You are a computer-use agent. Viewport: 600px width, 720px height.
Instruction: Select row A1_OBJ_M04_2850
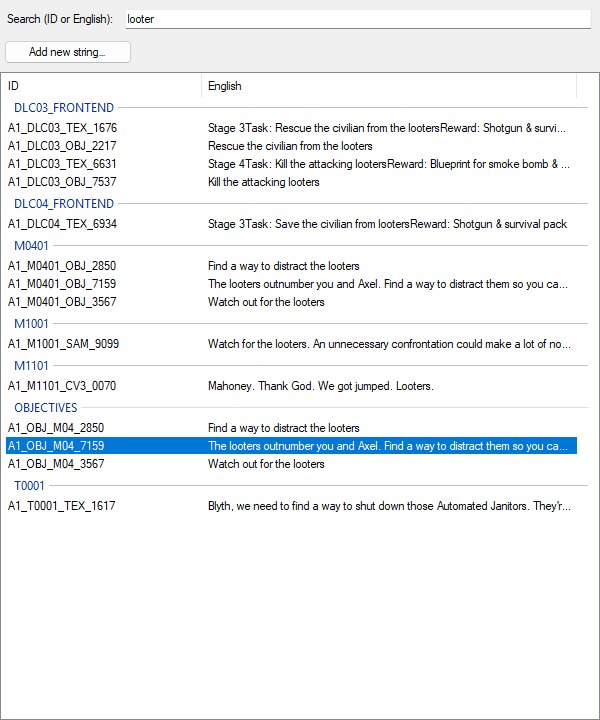tap(291, 428)
